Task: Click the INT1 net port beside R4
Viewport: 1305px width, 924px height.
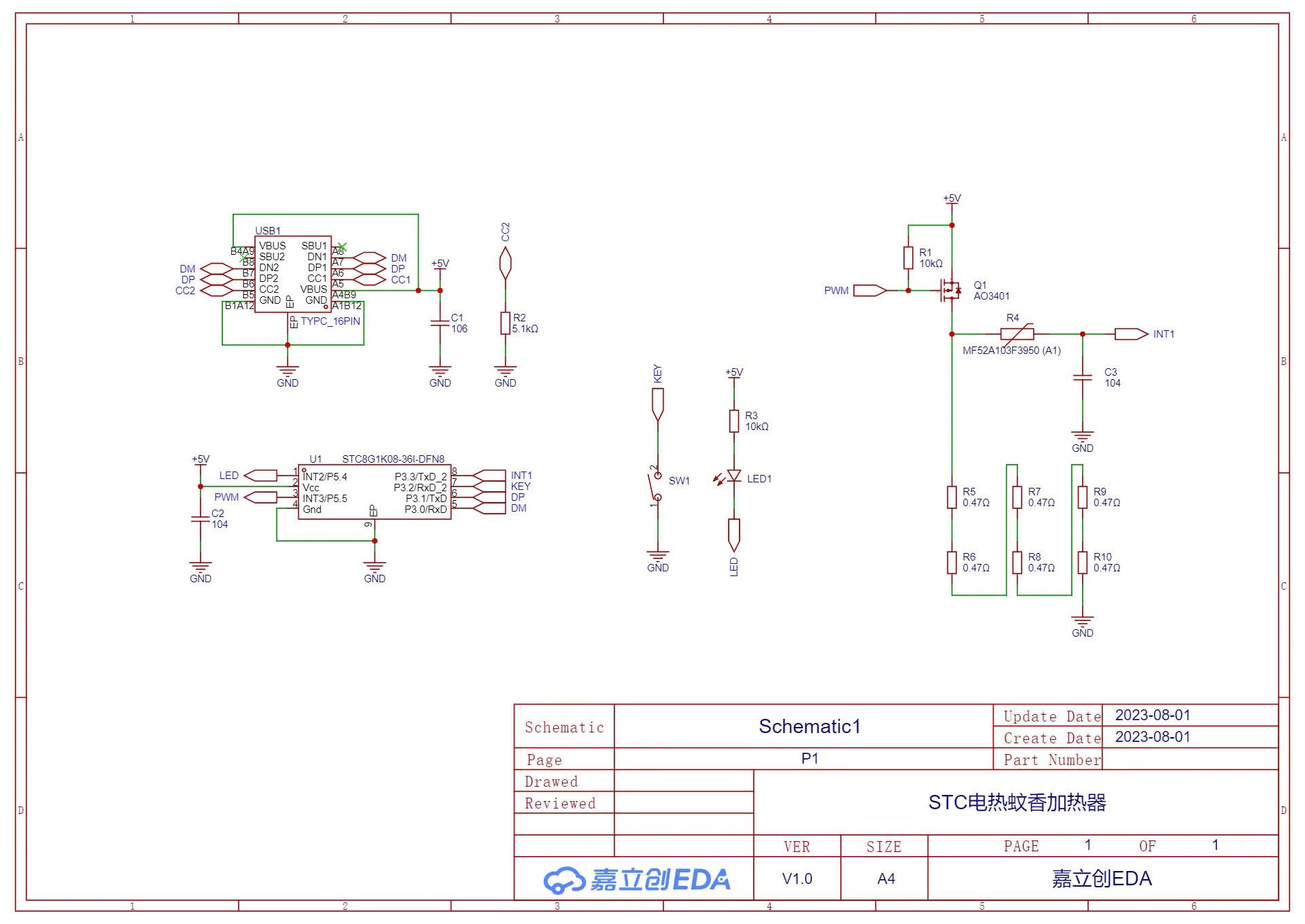Action: click(x=1131, y=334)
